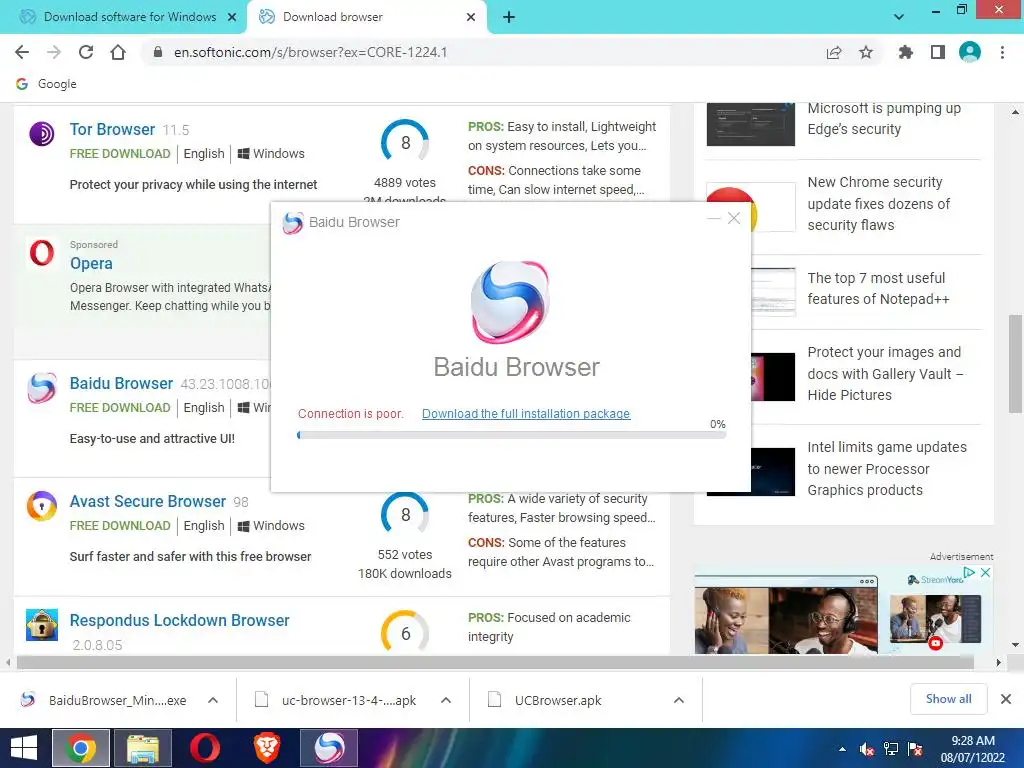Open File Explorer from the taskbar
Viewport: 1024px width, 768px height.
(x=142, y=748)
